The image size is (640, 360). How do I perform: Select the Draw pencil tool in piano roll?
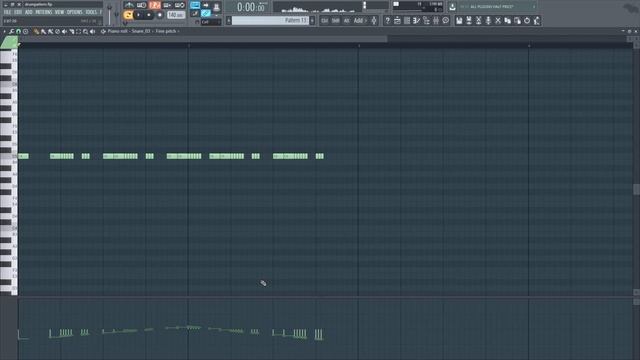point(36,31)
